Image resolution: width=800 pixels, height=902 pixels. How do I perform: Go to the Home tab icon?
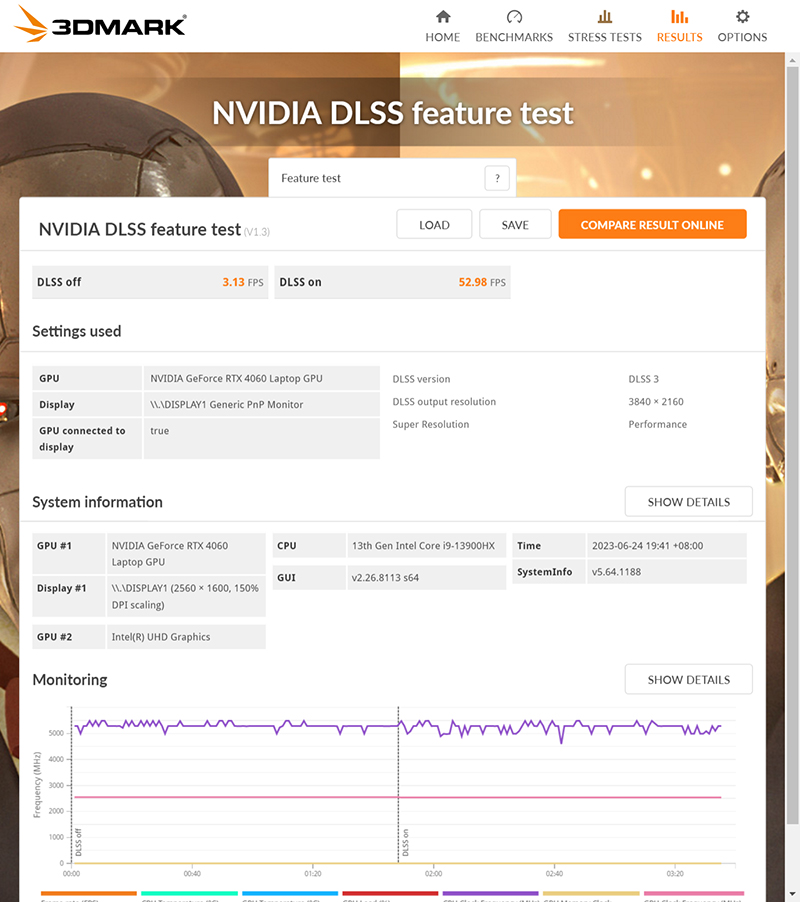[443, 17]
